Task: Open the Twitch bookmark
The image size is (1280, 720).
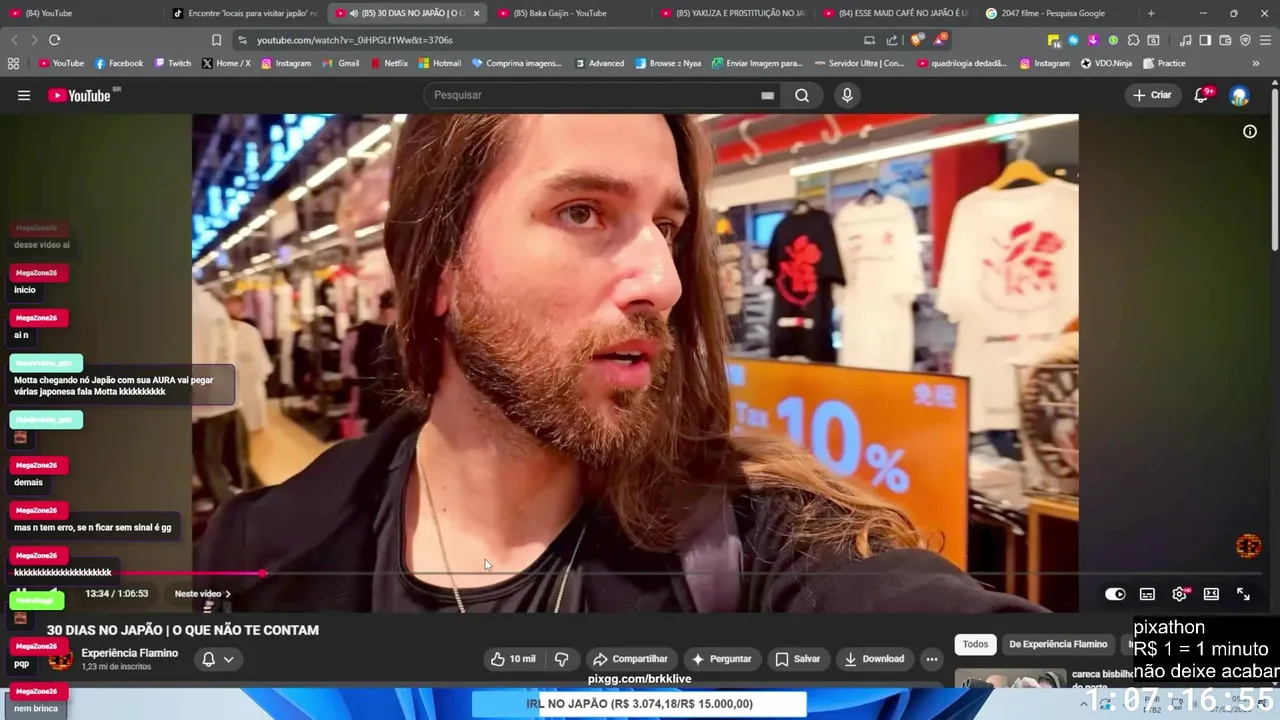Action: (x=172, y=63)
